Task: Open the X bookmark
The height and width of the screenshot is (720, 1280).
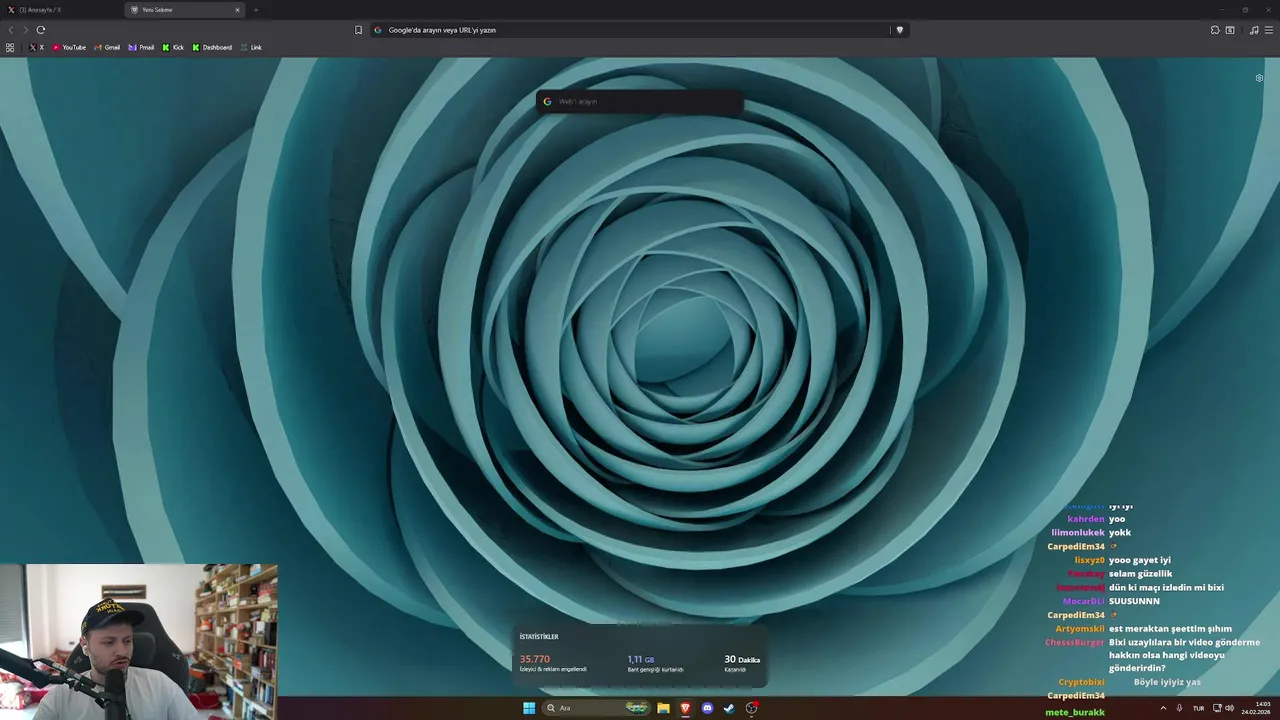Action: [x=36, y=47]
